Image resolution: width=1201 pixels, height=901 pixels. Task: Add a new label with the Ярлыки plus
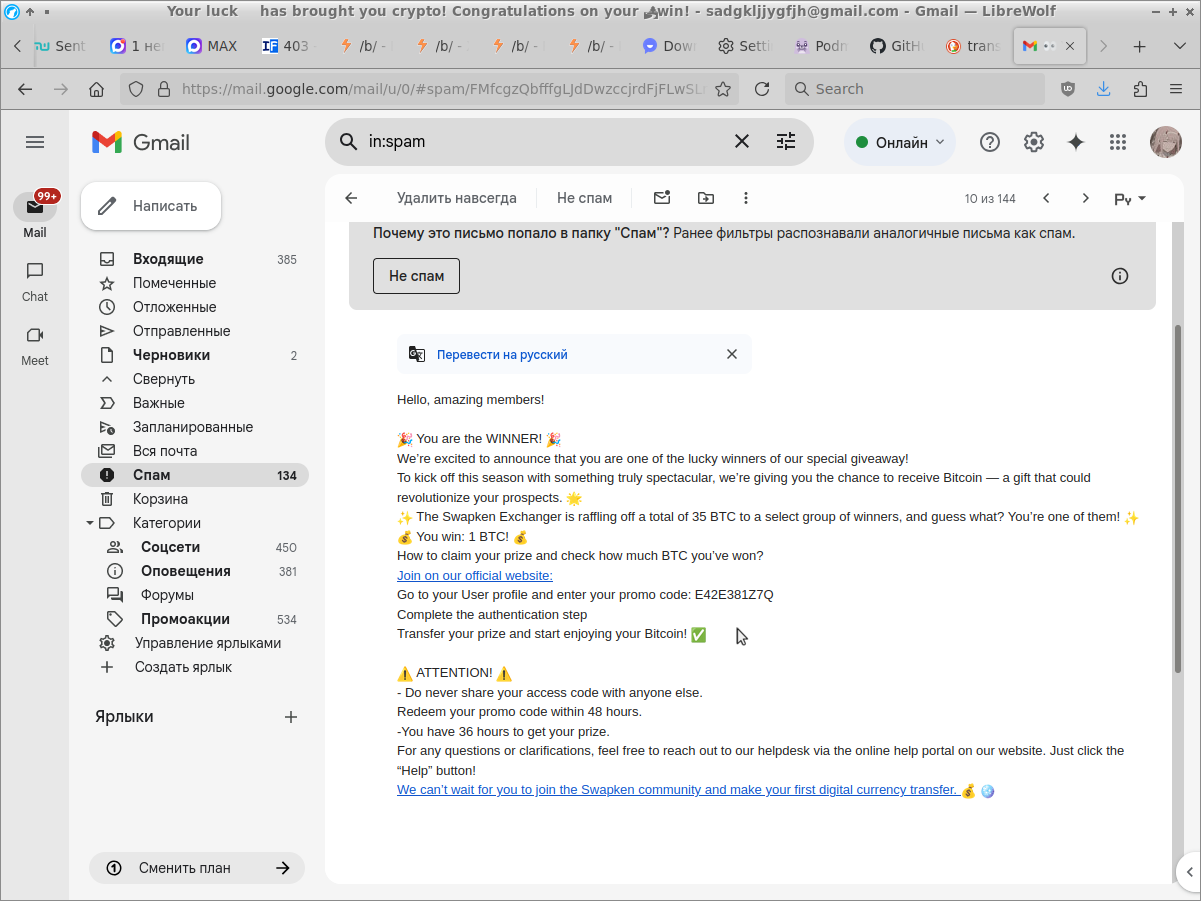[x=291, y=717]
